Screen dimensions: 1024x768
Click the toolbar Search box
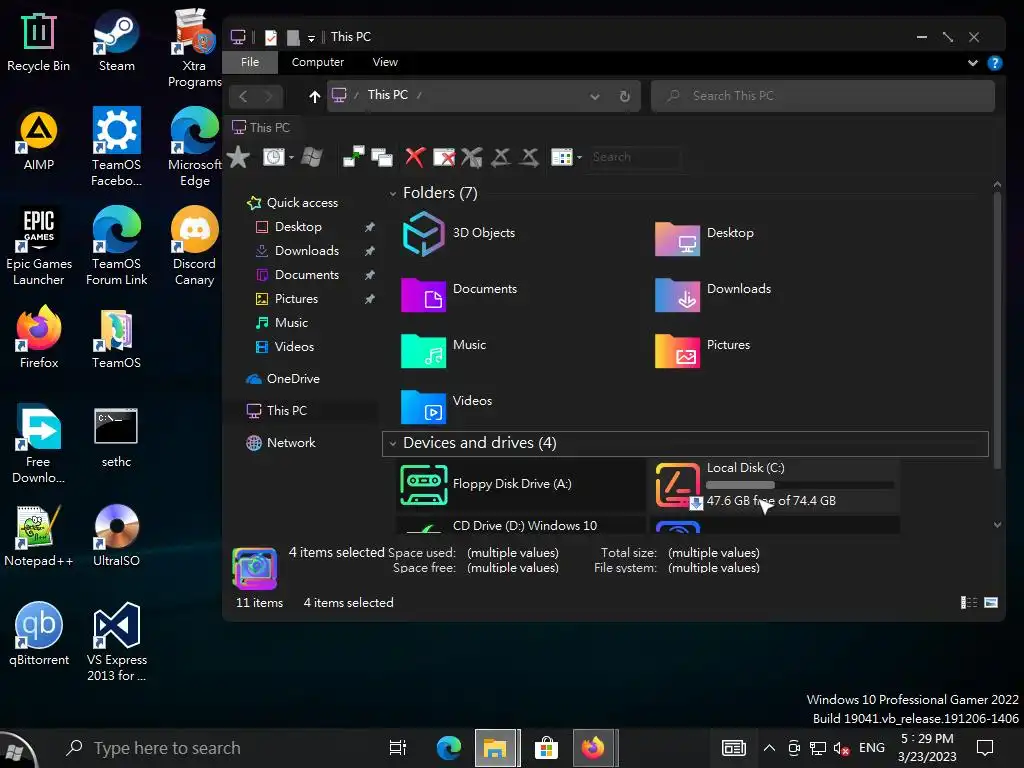click(x=633, y=157)
